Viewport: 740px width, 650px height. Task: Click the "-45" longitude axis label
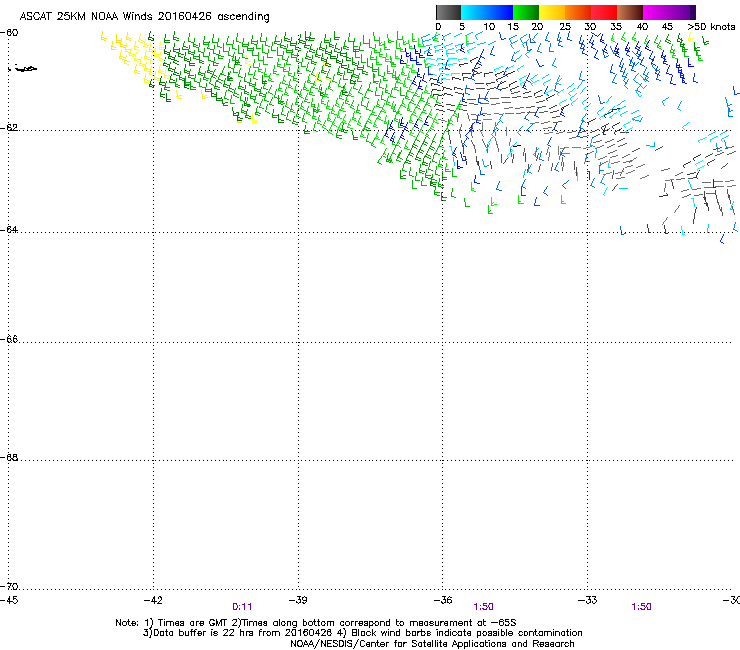10,600
